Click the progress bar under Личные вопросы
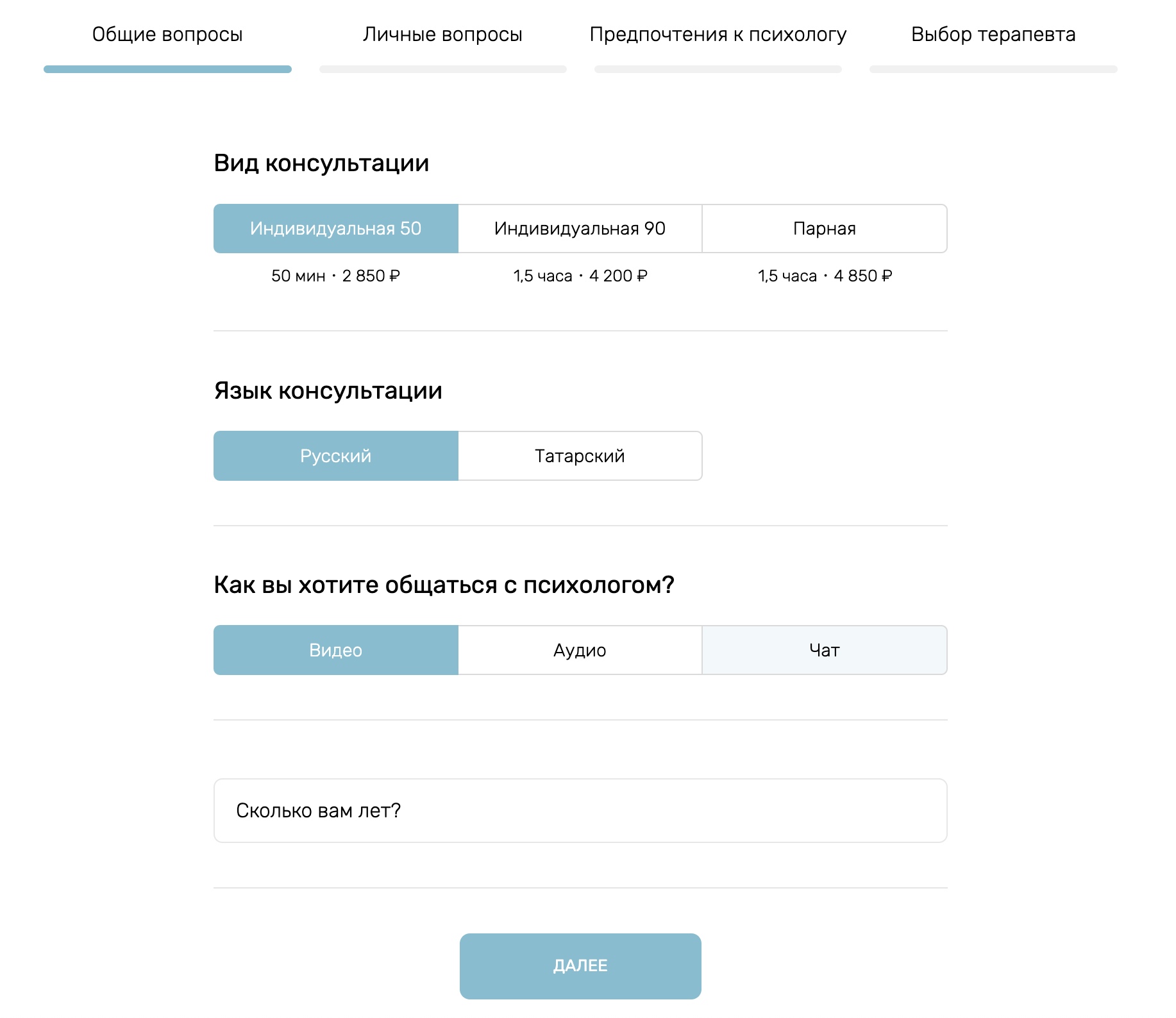 (x=442, y=69)
